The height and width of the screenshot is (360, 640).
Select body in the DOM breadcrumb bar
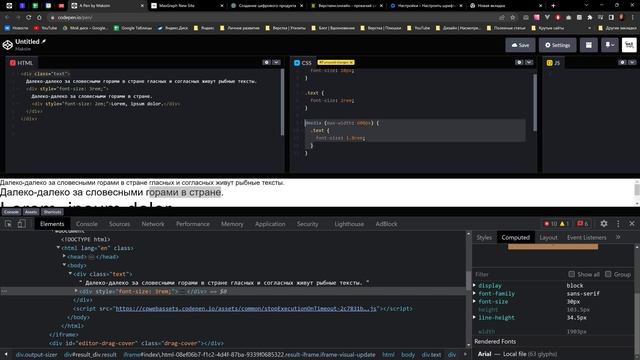(408, 355)
